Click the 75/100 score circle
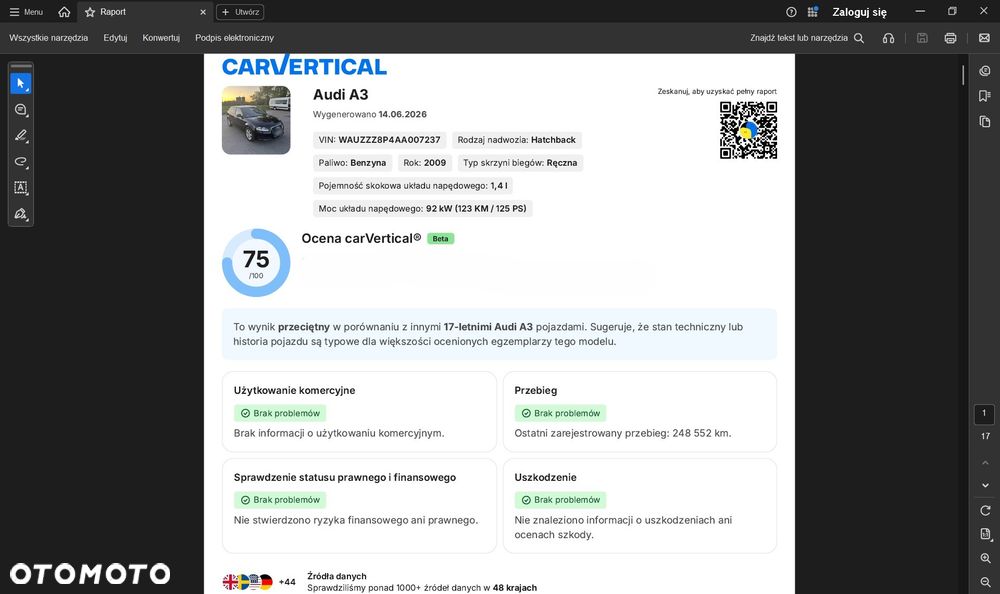 [x=256, y=263]
